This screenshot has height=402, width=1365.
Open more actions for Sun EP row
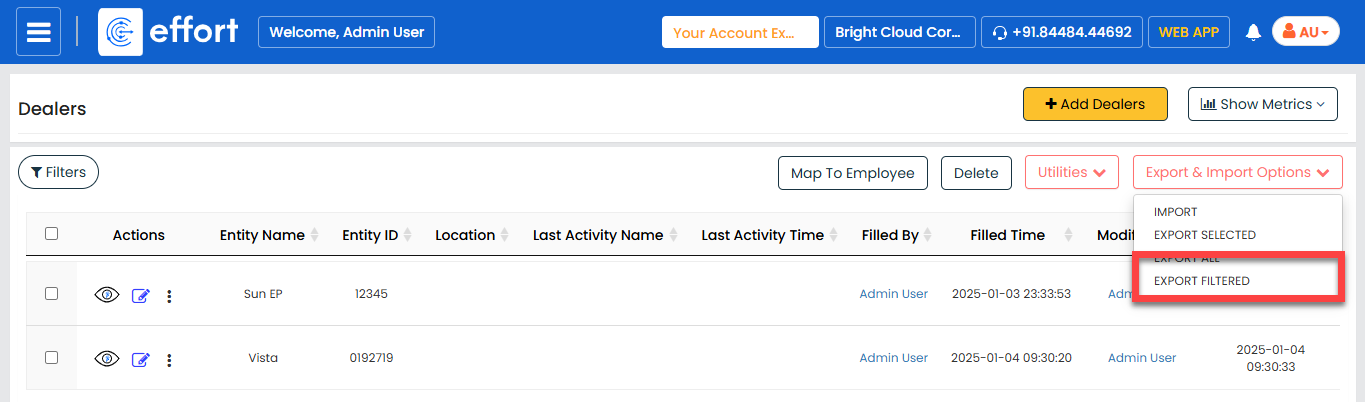(x=169, y=296)
